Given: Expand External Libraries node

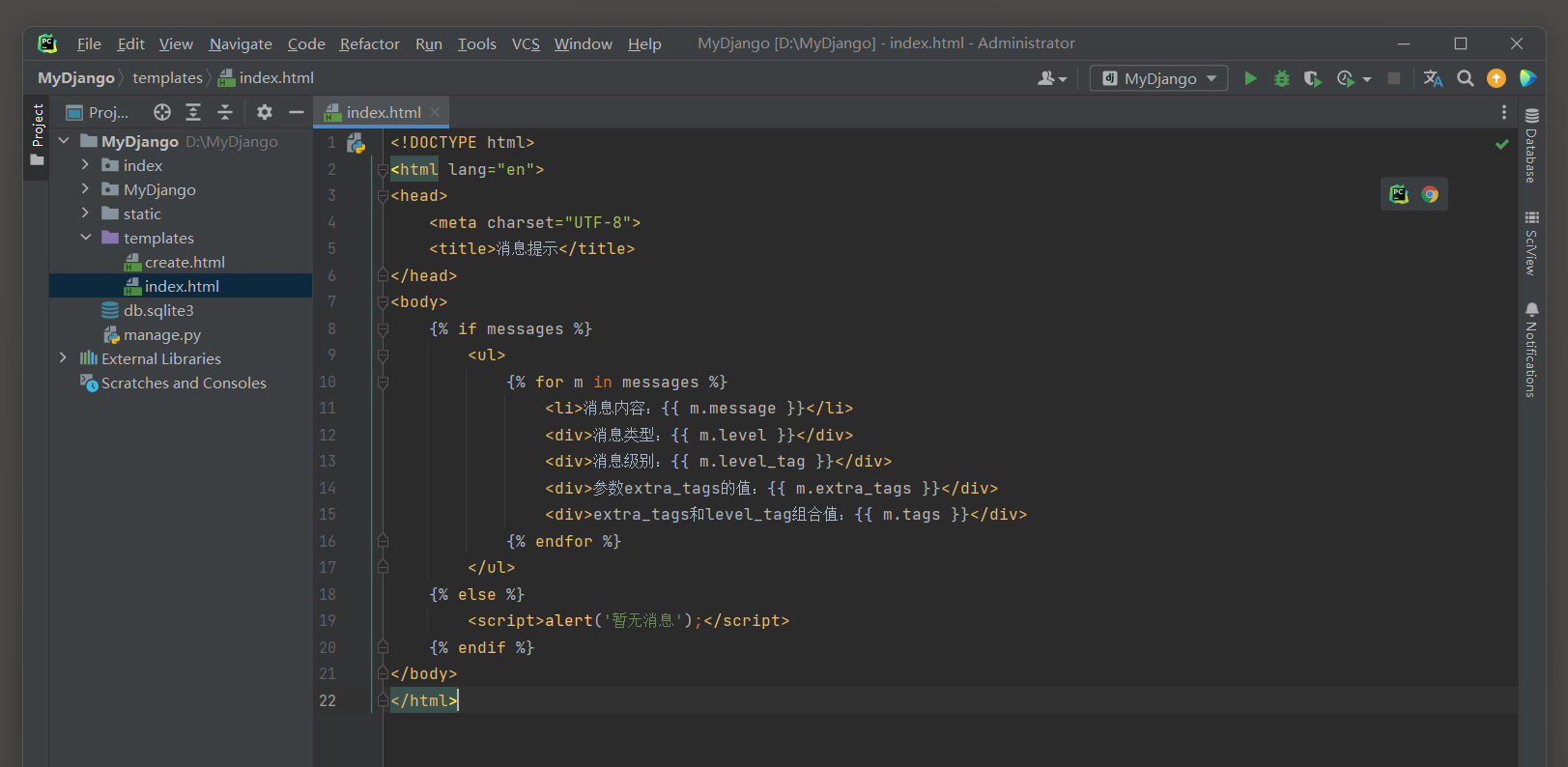Looking at the screenshot, I should [x=64, y=358].
